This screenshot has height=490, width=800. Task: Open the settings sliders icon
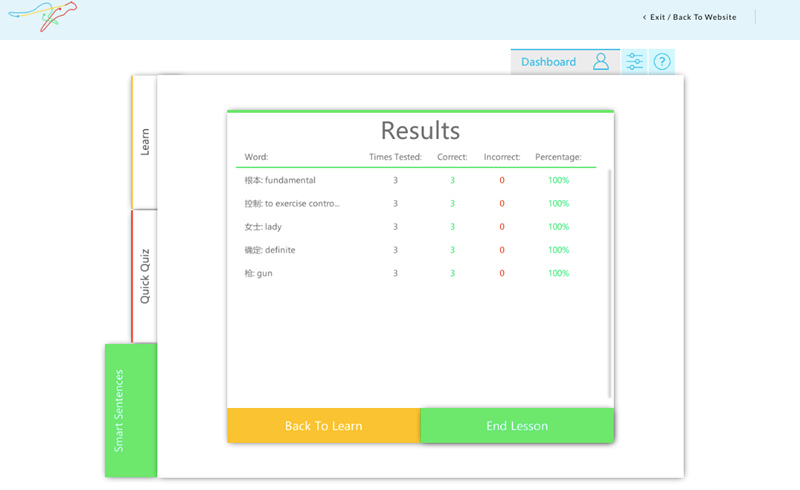coord(635,62)
